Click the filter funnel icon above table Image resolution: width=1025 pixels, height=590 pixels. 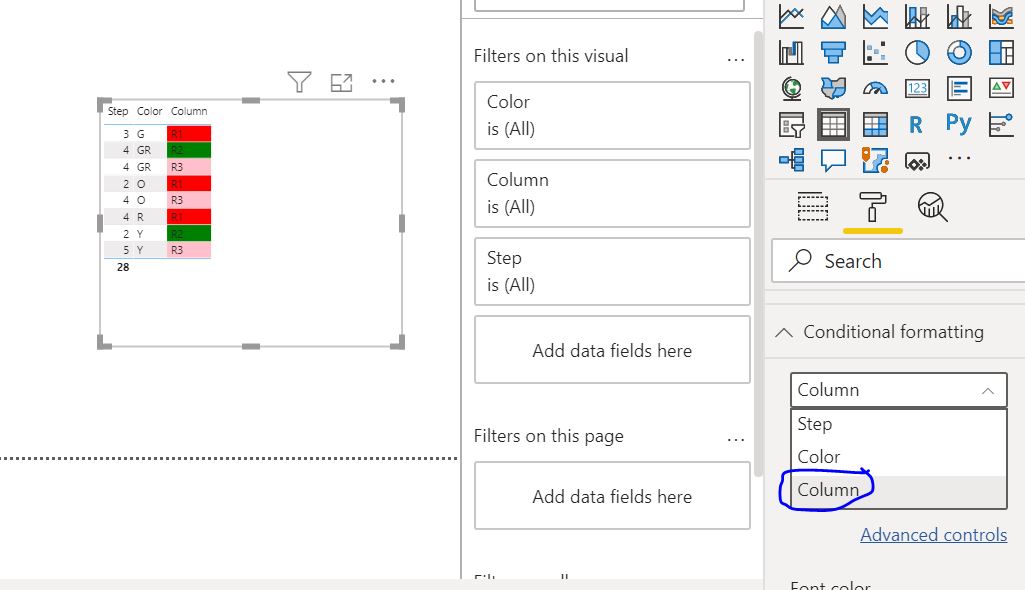coord(299,82)
